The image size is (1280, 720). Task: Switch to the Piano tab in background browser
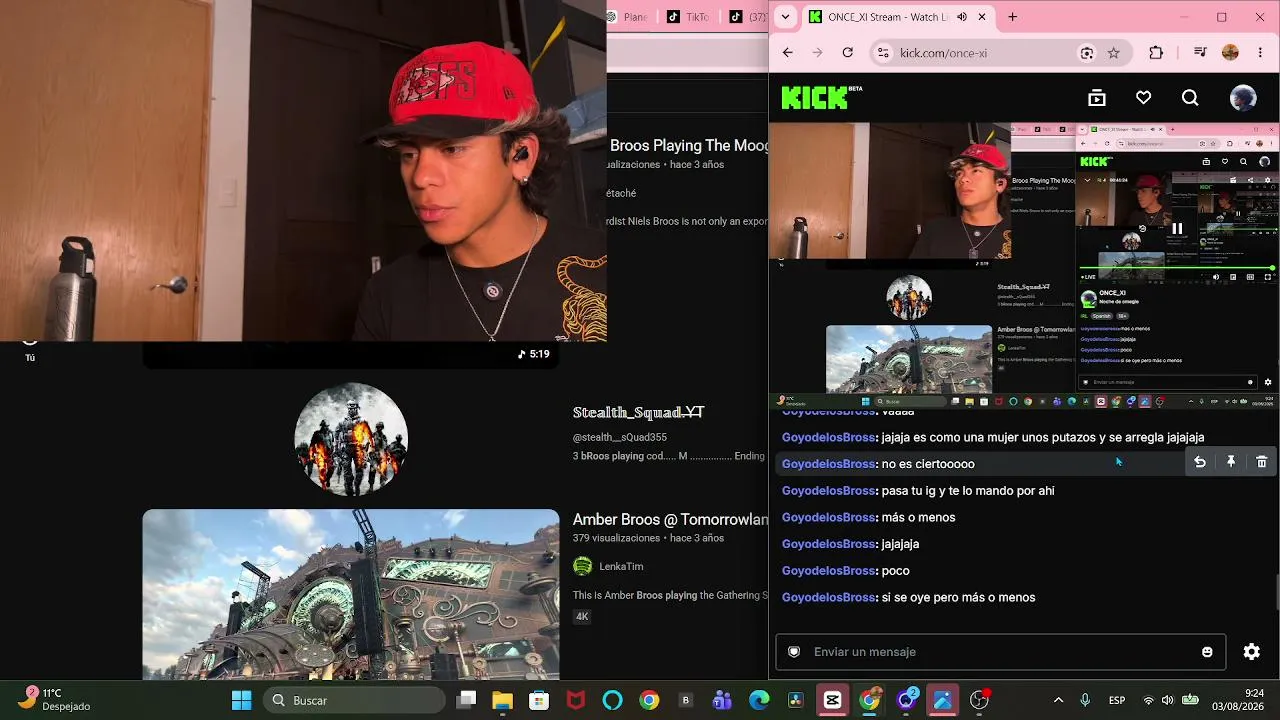tap(630, 17)
